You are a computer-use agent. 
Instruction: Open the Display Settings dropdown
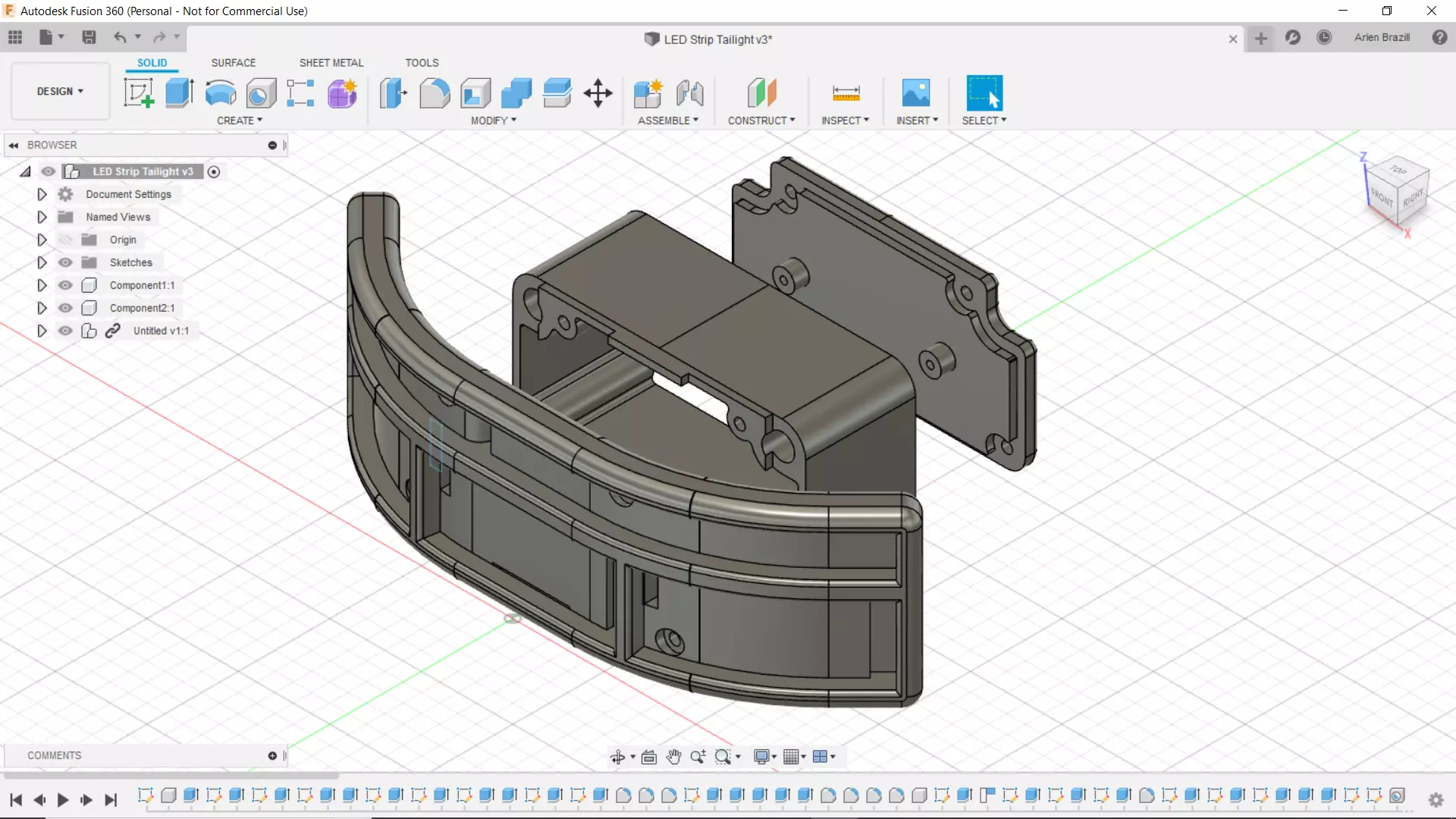pyautogui.click(x=764, y=757)
